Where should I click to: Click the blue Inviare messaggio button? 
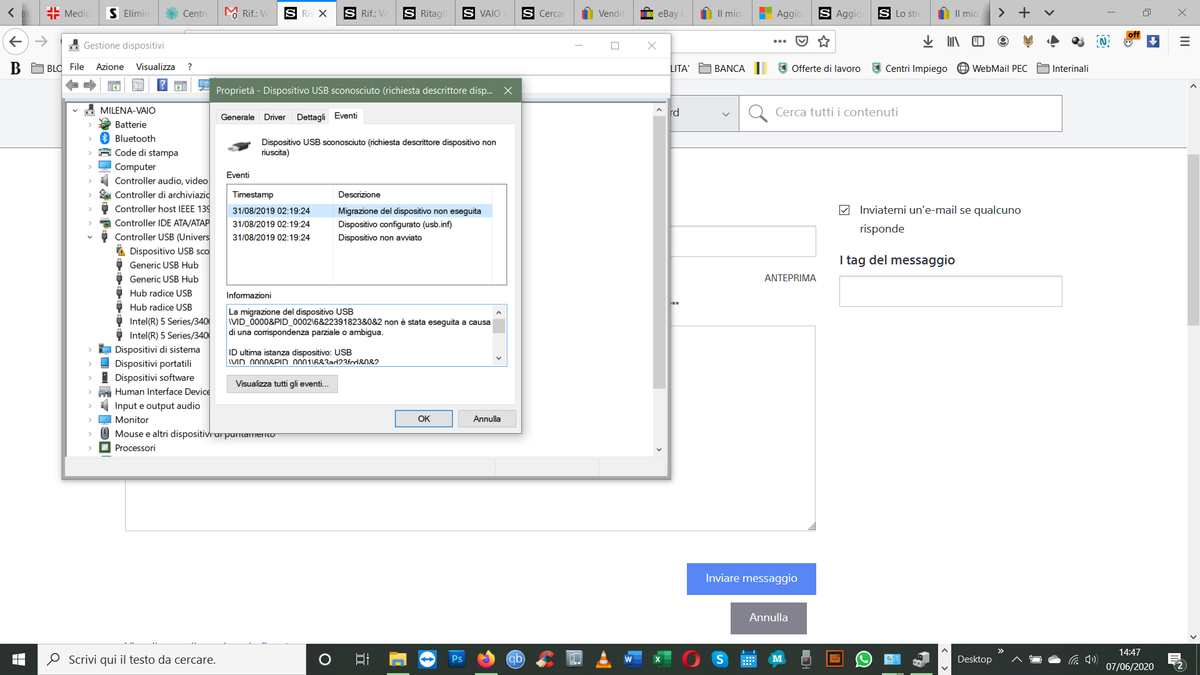click(751, 578)
